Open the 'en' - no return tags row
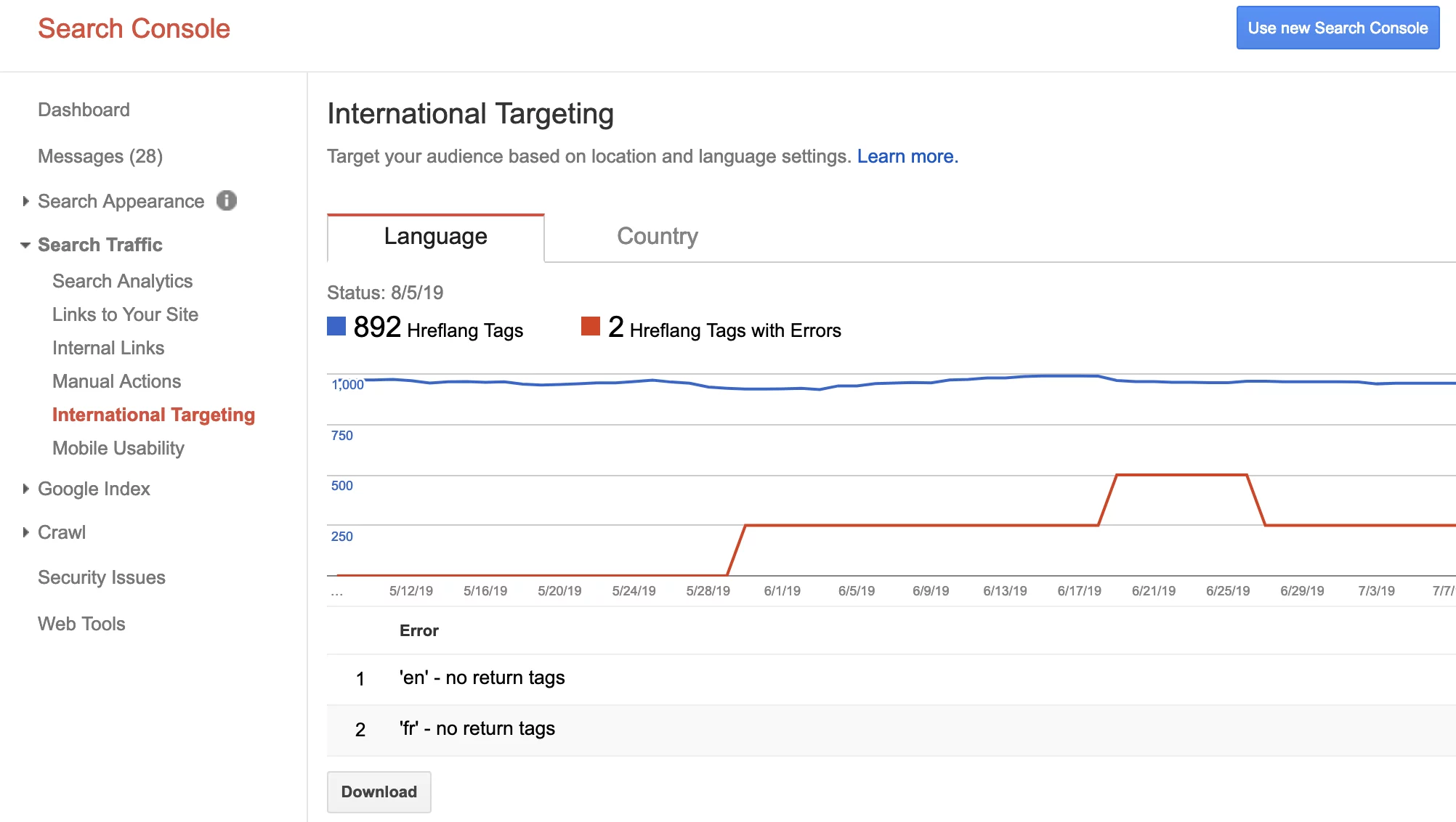The height and width of the screenshot is (822, 1456). pos(482,678)
